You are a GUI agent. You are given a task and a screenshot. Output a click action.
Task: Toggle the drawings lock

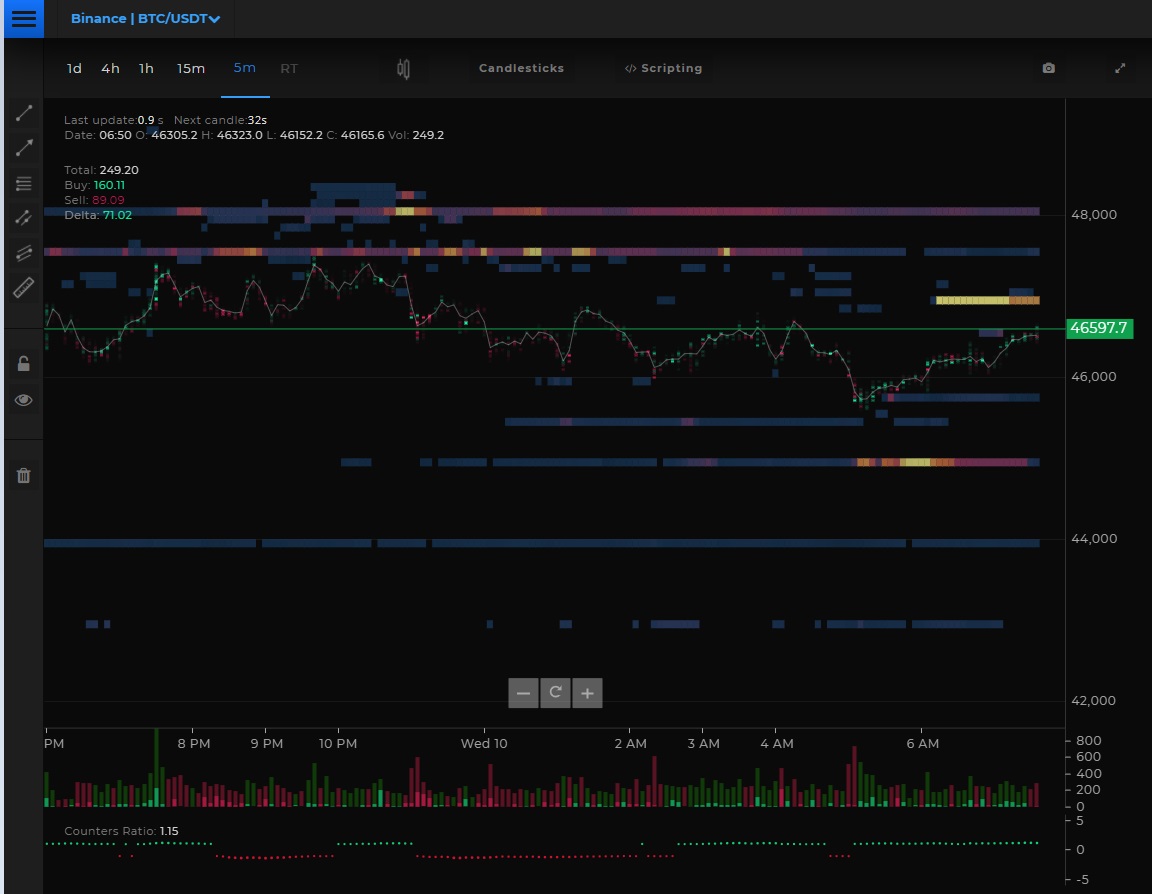pos(24,364)
